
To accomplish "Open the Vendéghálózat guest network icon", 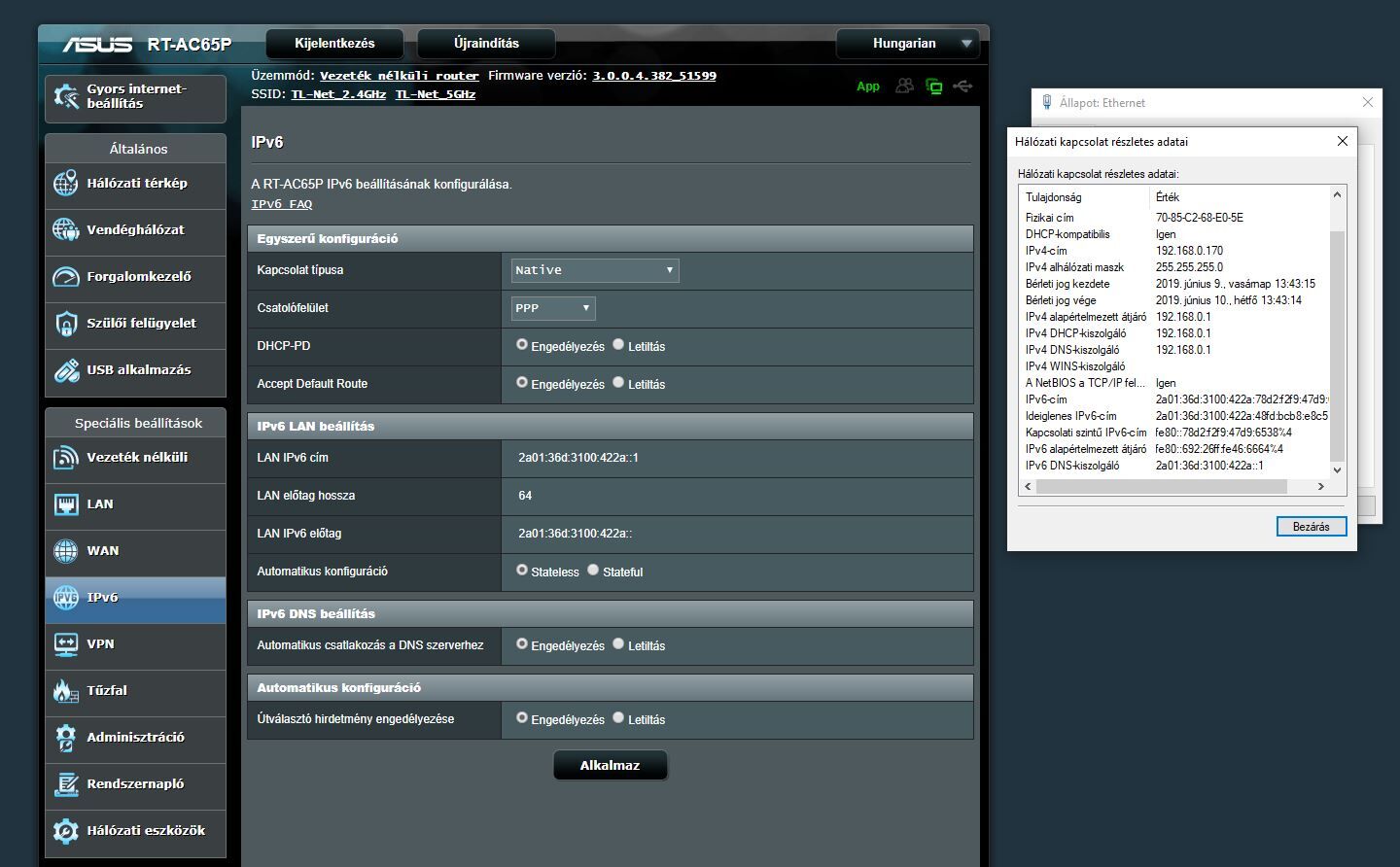I will (66, 229).
